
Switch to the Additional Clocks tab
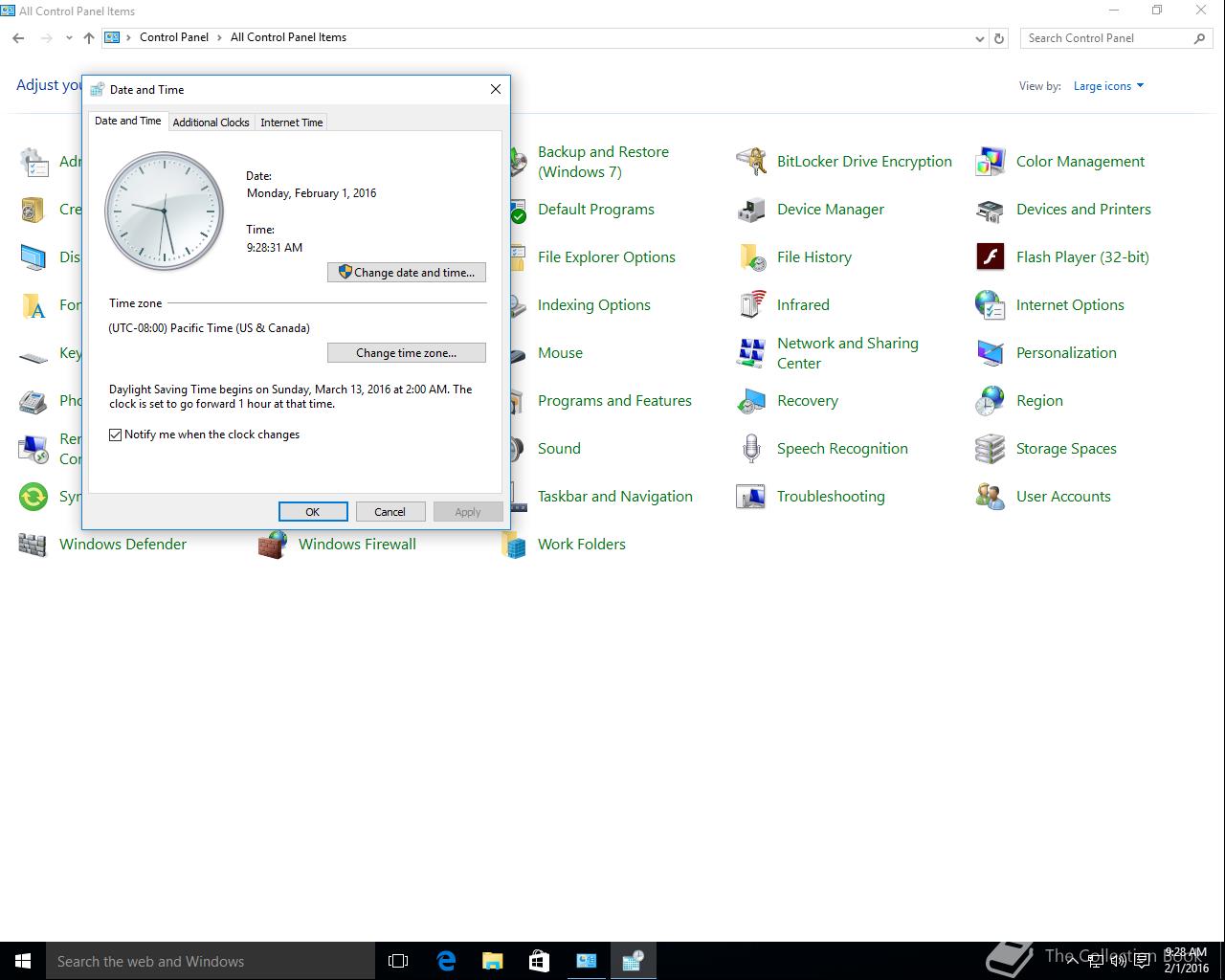(x=211, y=122)
